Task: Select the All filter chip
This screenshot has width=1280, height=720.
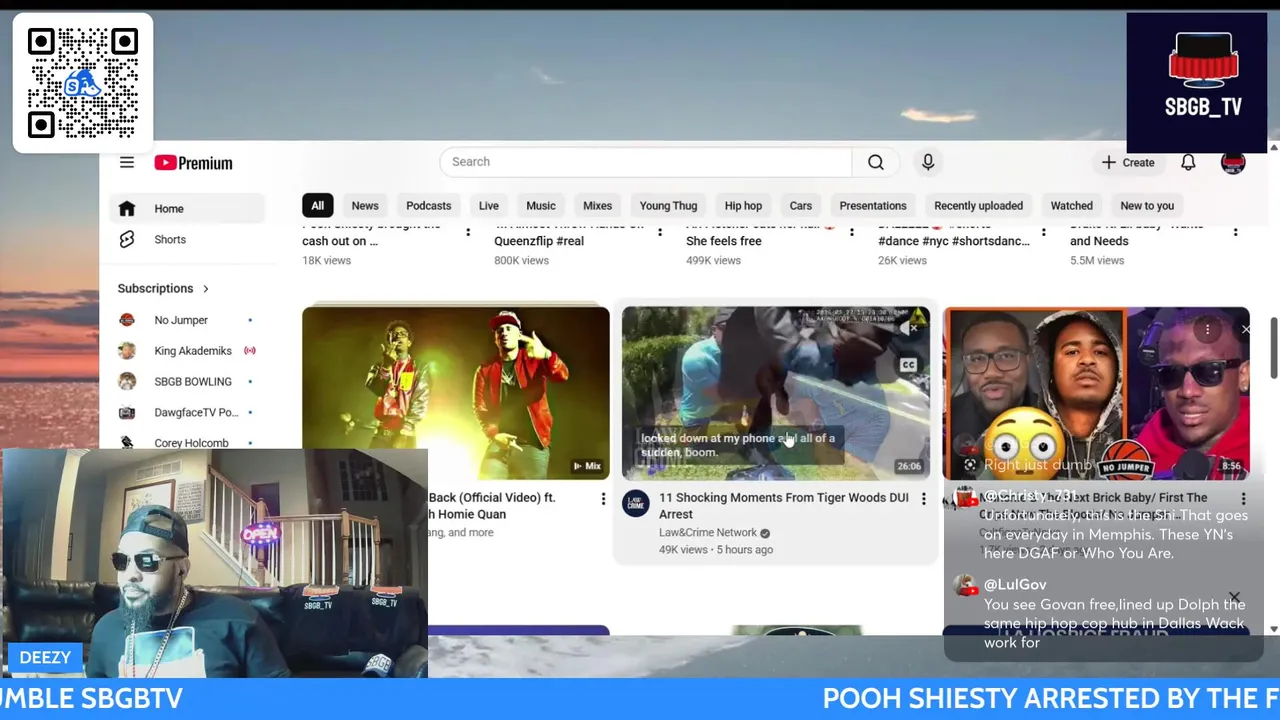Action: 317,206
